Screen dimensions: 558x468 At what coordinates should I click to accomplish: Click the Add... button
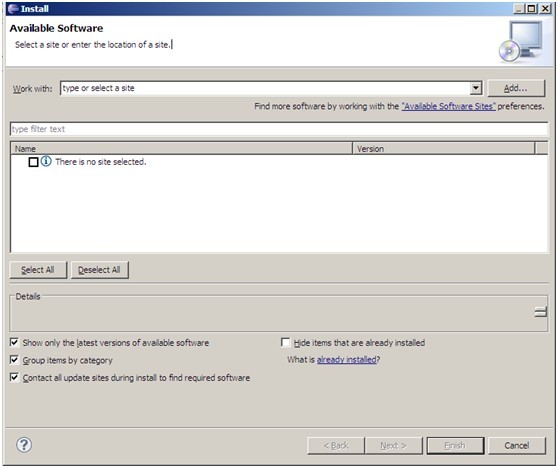516,88
